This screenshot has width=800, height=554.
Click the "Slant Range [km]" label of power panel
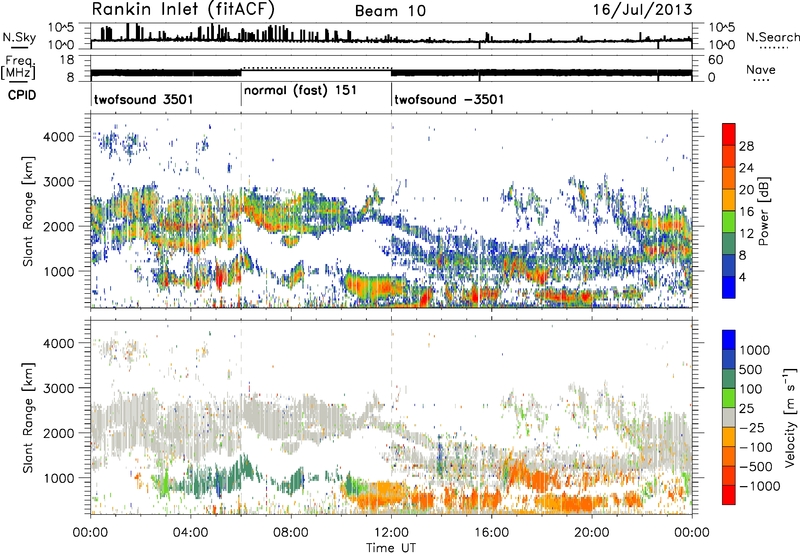pyautogui.click(x=28, y=211)
